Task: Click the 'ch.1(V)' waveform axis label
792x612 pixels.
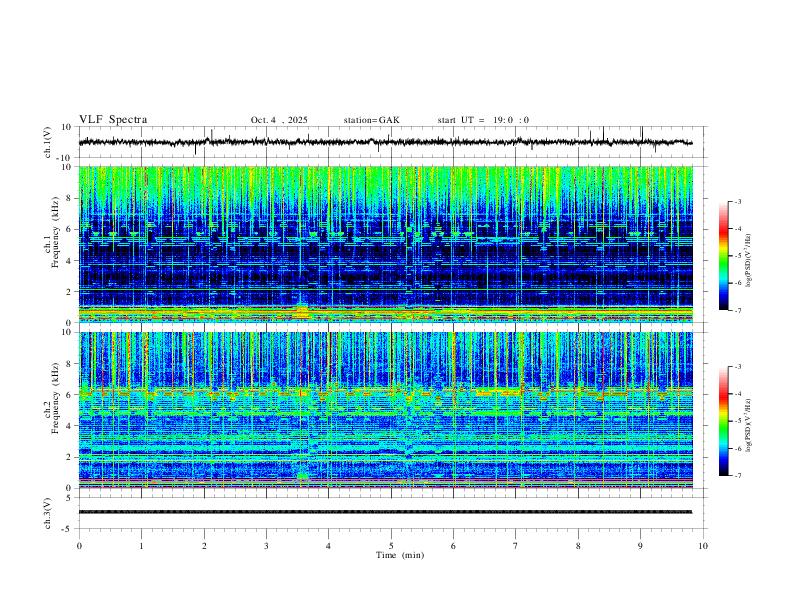Action: click(48, 142)
